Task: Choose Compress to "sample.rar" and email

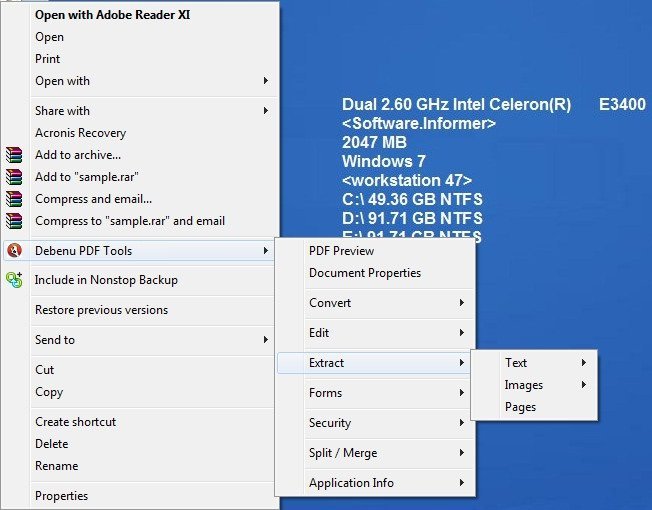Action: pos(140,221)
